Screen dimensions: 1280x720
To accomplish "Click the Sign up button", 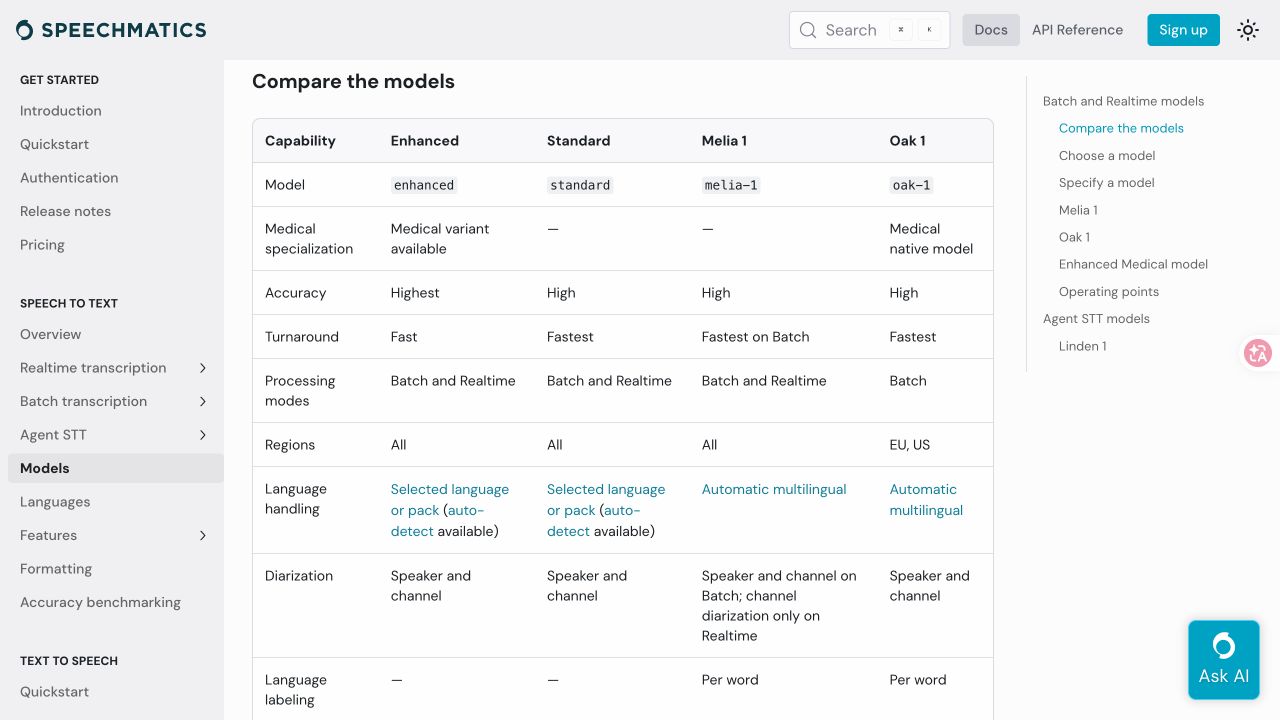I will (x=1183, y=30).
